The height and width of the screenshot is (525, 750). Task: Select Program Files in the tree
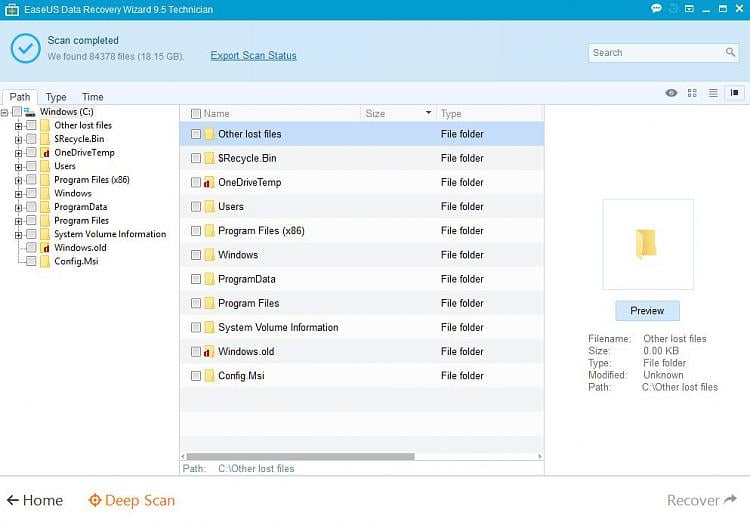[x=81, y=220]
